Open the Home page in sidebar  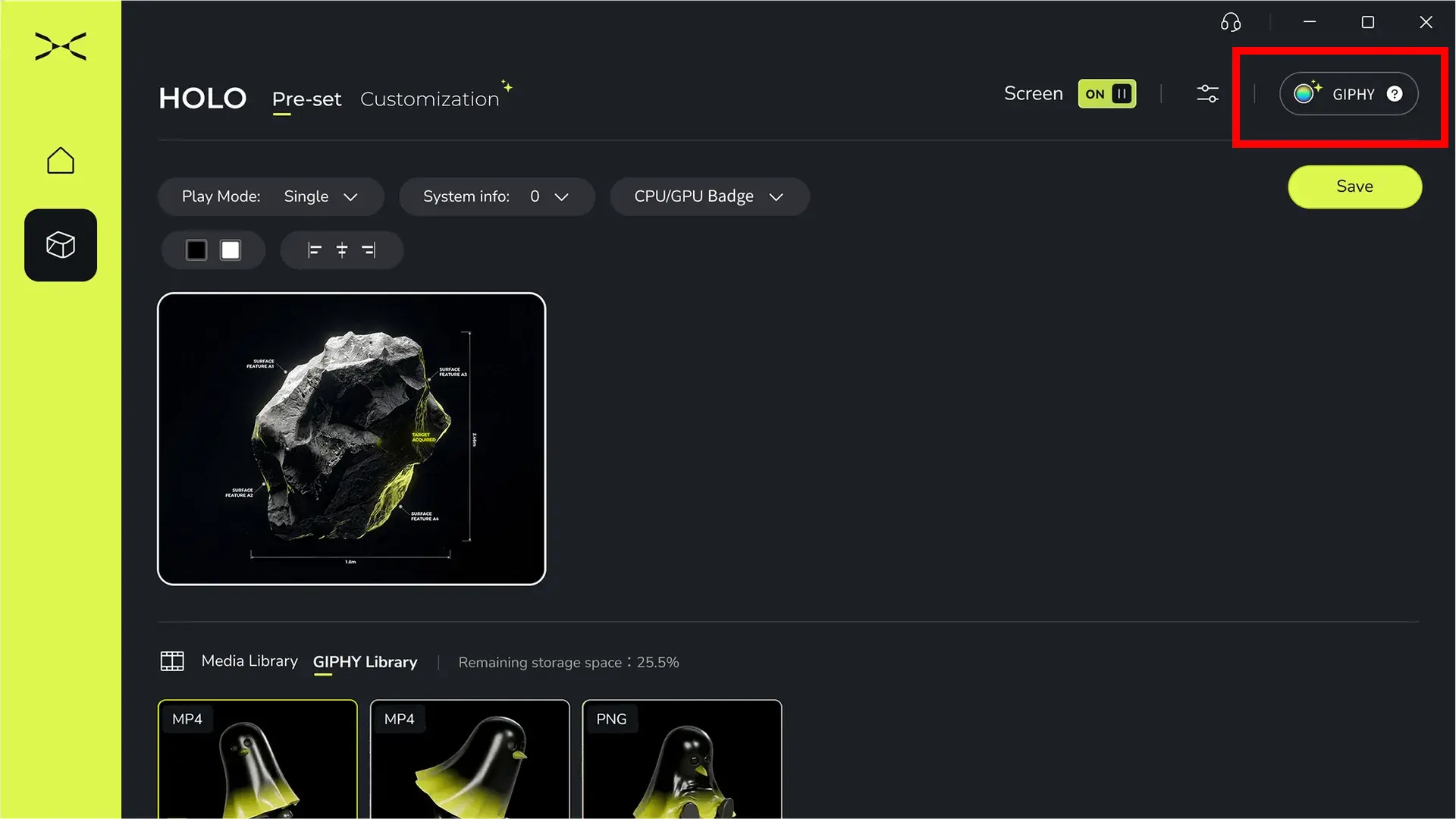[x=61, y=161]
